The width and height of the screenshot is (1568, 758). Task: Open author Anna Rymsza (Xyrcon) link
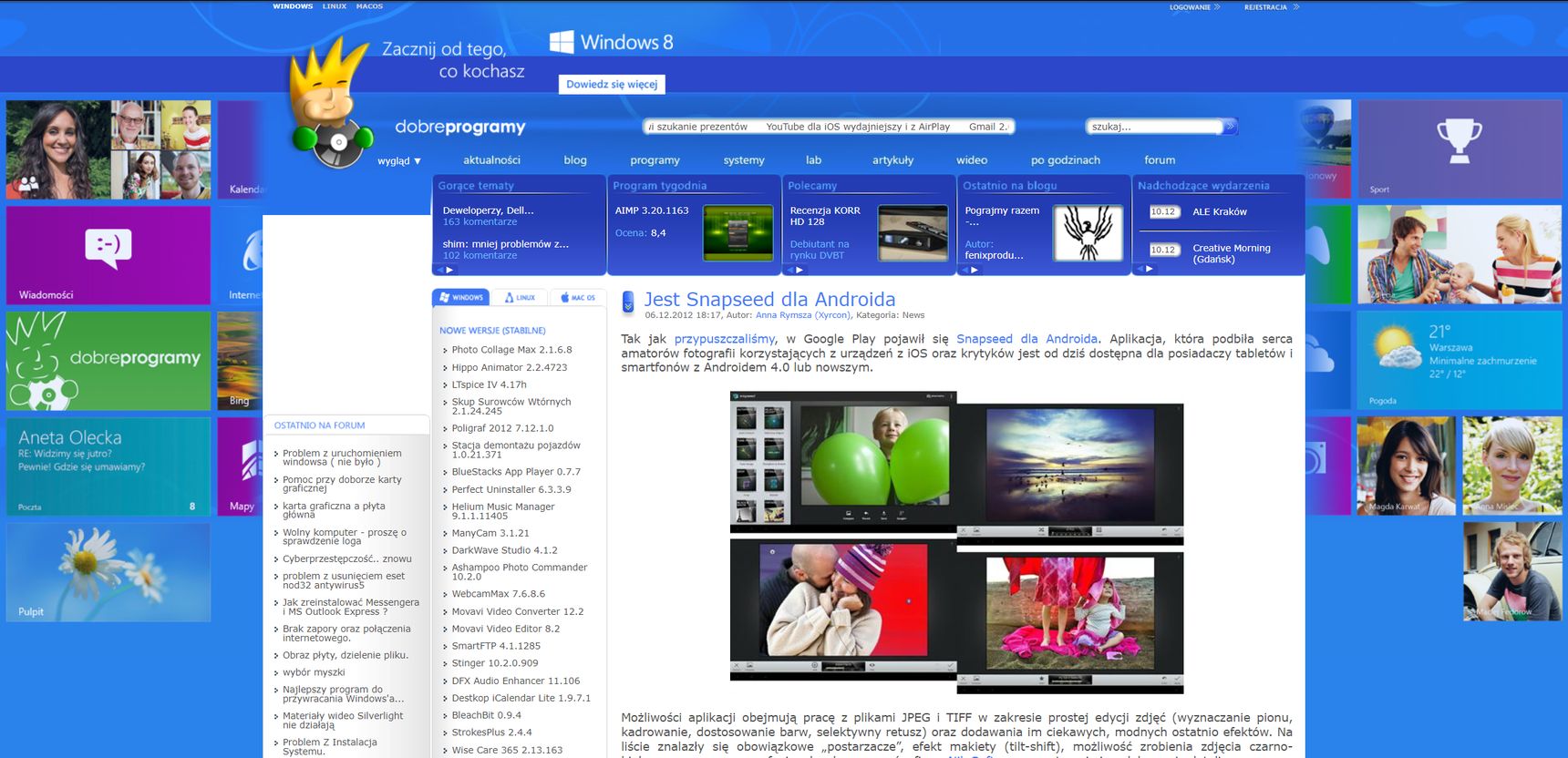point(803,315)
